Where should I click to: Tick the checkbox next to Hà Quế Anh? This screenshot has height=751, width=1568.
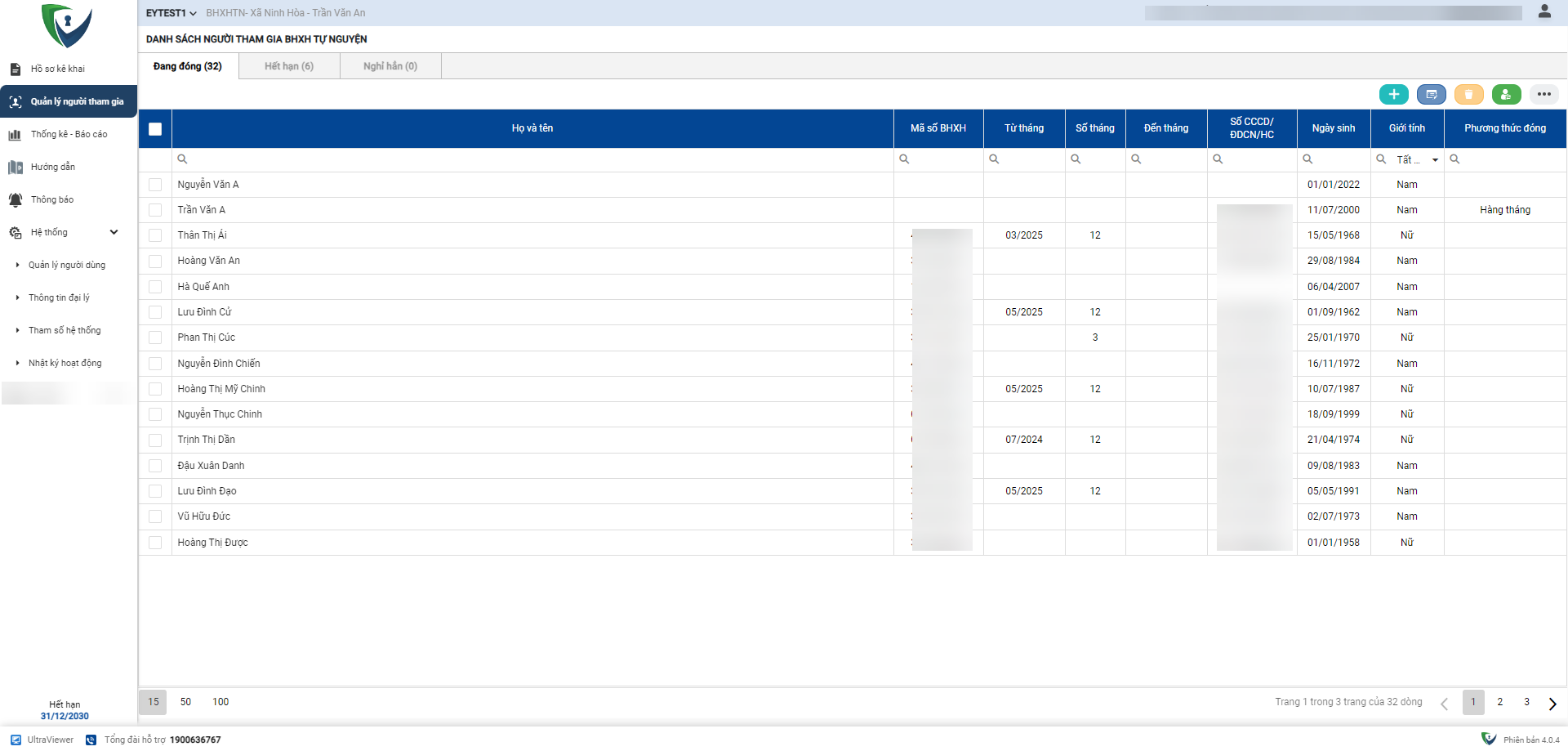155,287
